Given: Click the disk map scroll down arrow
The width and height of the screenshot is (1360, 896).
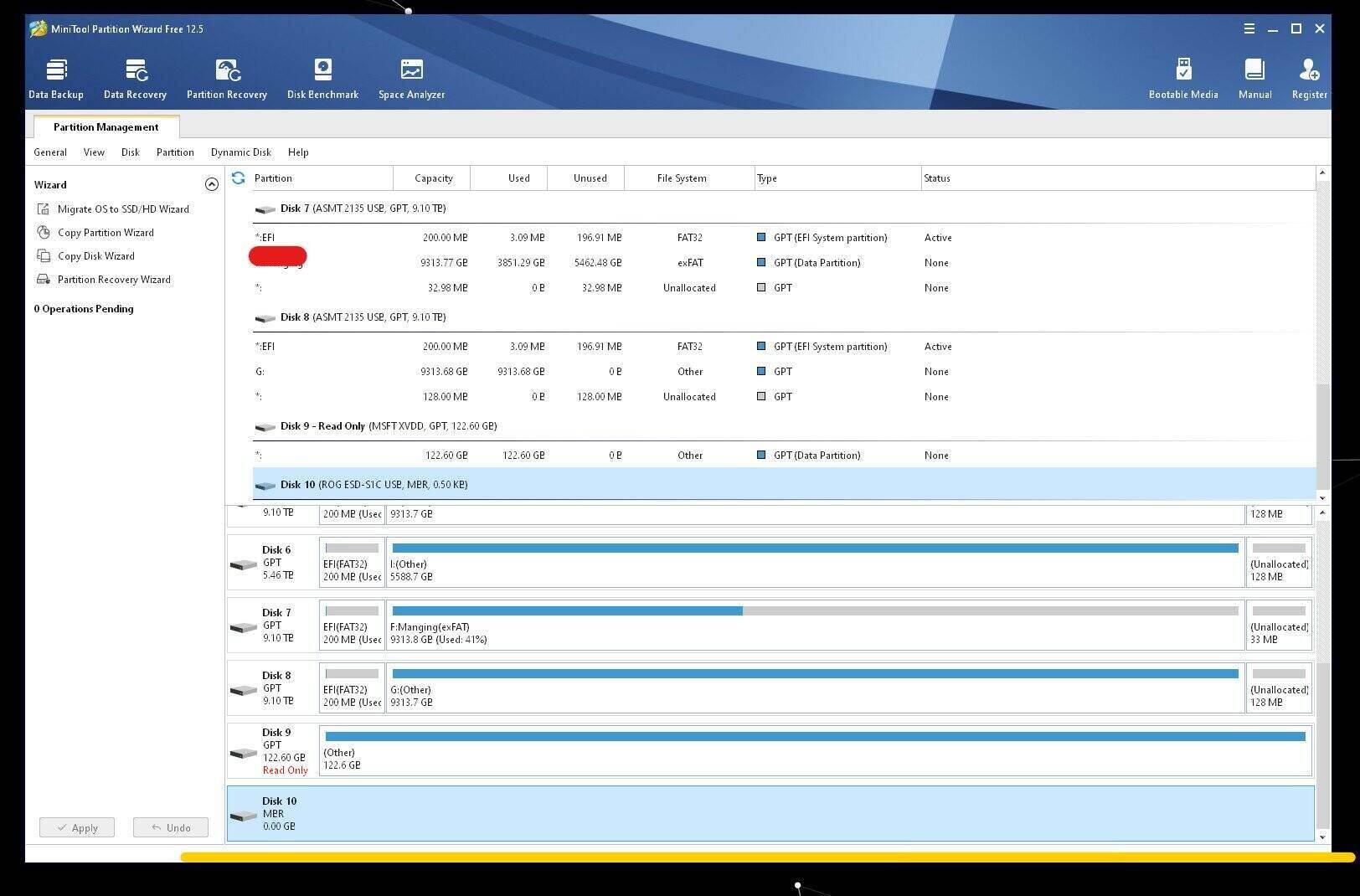Looking at the screenshot, I should point(1322,837).
